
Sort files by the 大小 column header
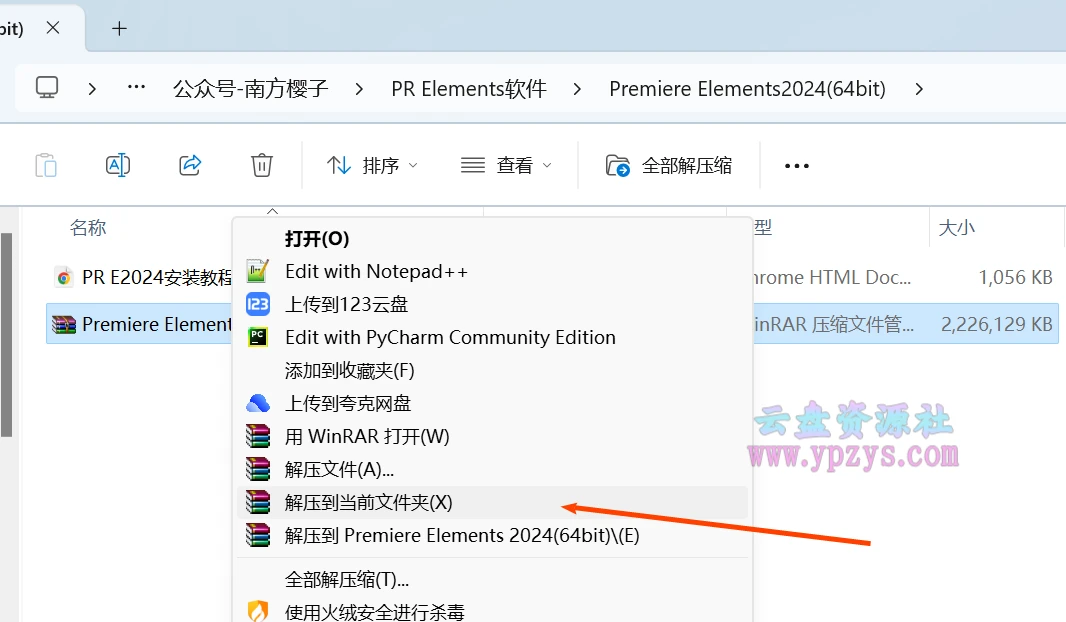pos(957,227)
